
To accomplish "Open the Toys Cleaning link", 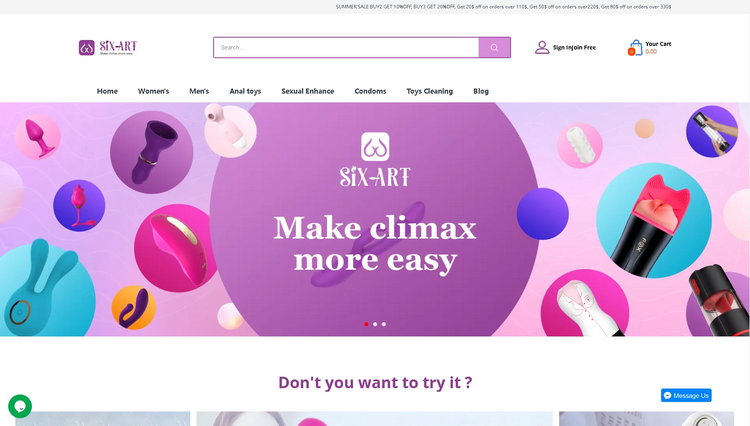I will [430, 91].
